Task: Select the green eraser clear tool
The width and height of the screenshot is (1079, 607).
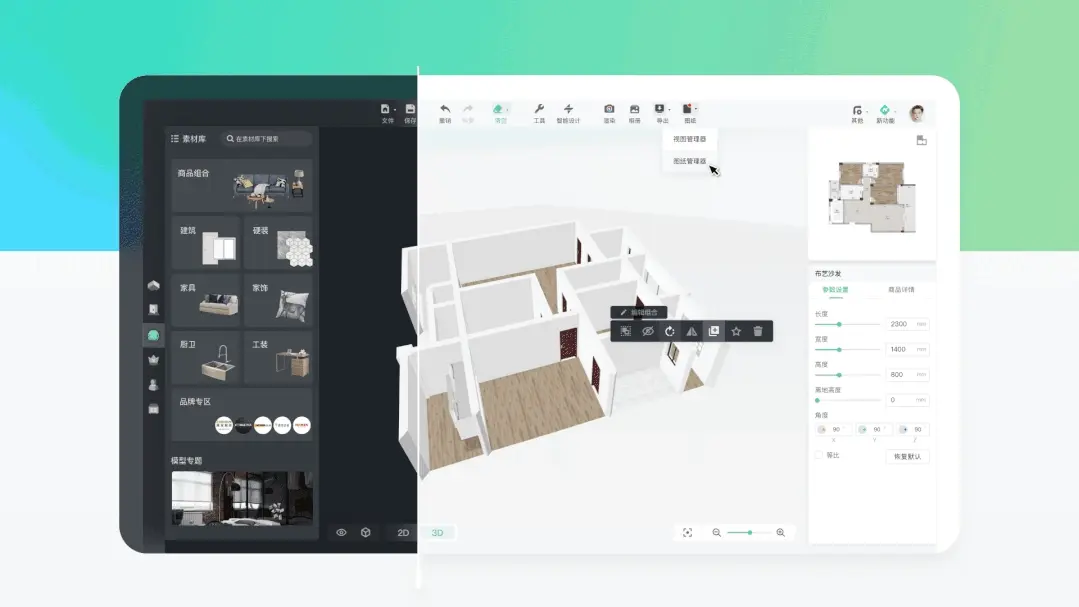Action: 498,109
